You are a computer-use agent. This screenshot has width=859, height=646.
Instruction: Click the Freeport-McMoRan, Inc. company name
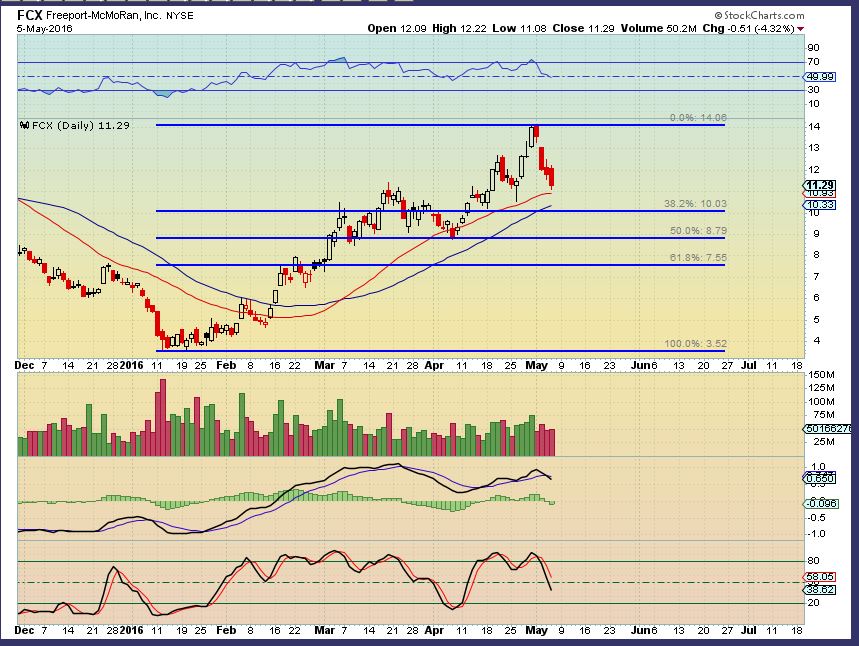[104, 16]
